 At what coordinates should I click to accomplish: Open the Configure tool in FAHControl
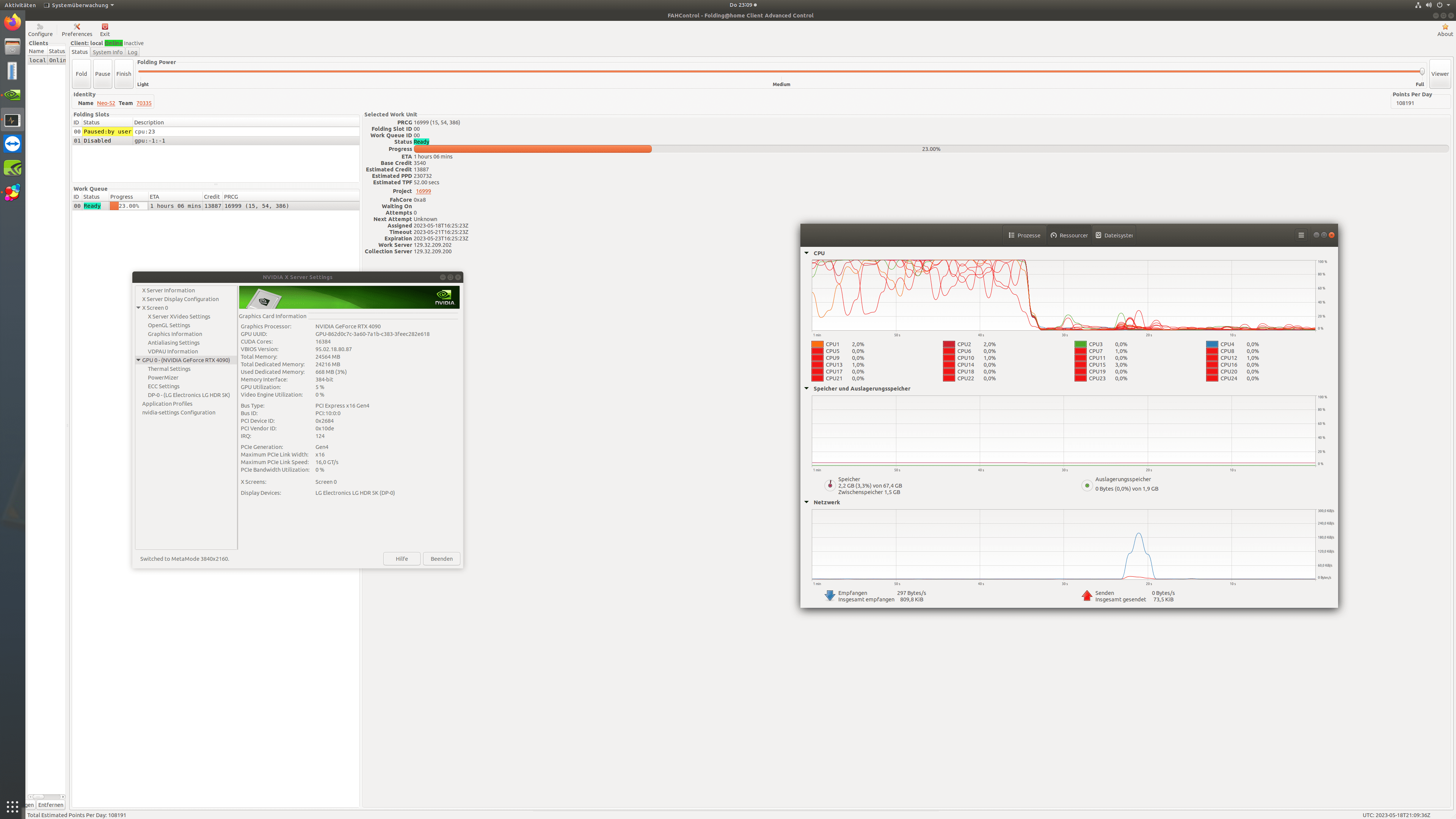(x=40, y=30)
